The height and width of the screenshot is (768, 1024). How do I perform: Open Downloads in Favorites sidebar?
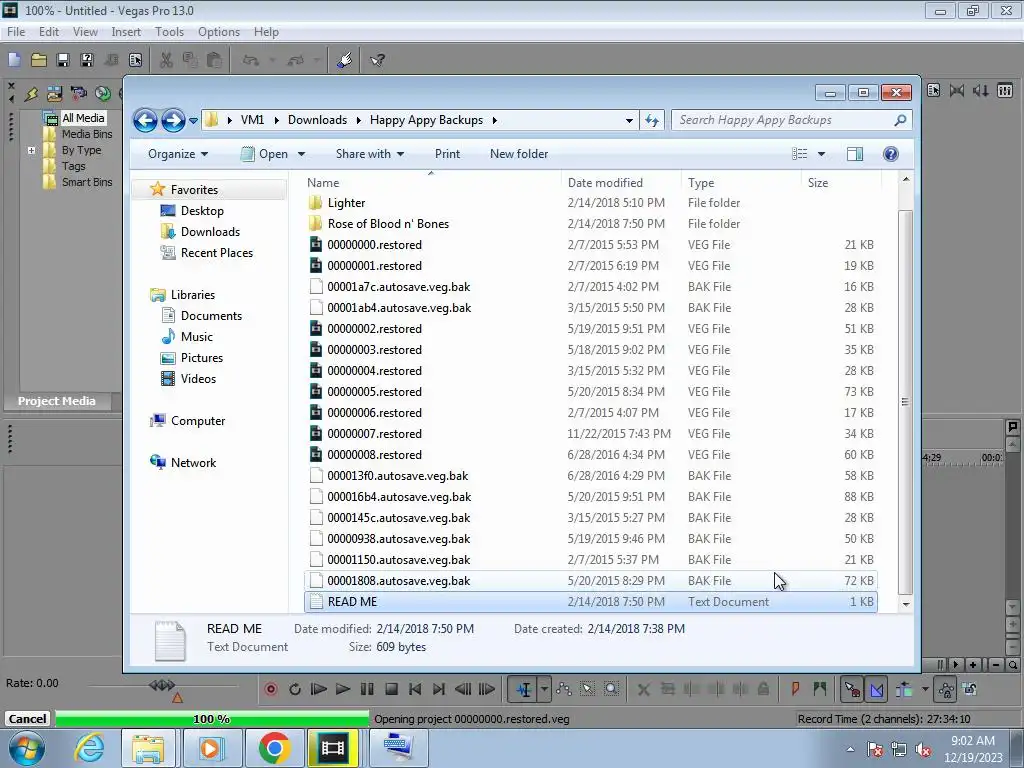coord(209,232)
